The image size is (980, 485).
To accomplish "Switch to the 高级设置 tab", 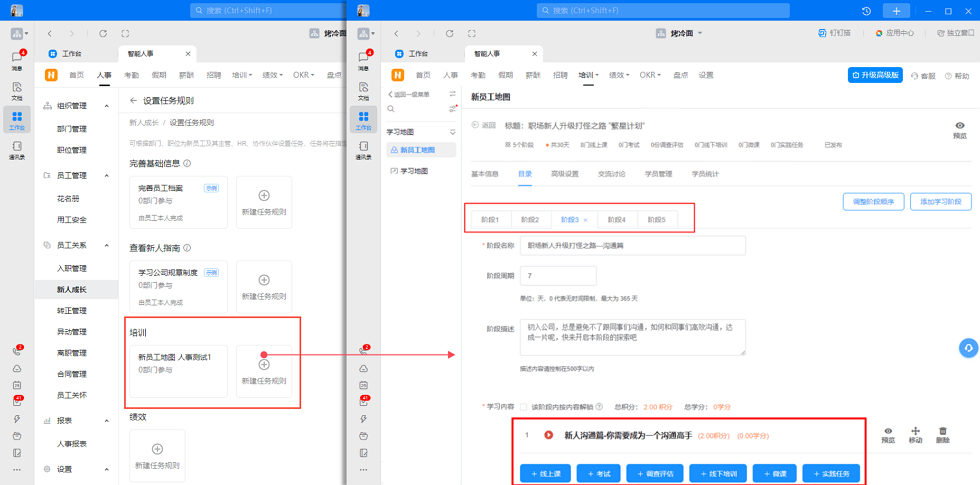I will (x=564, y=174).
